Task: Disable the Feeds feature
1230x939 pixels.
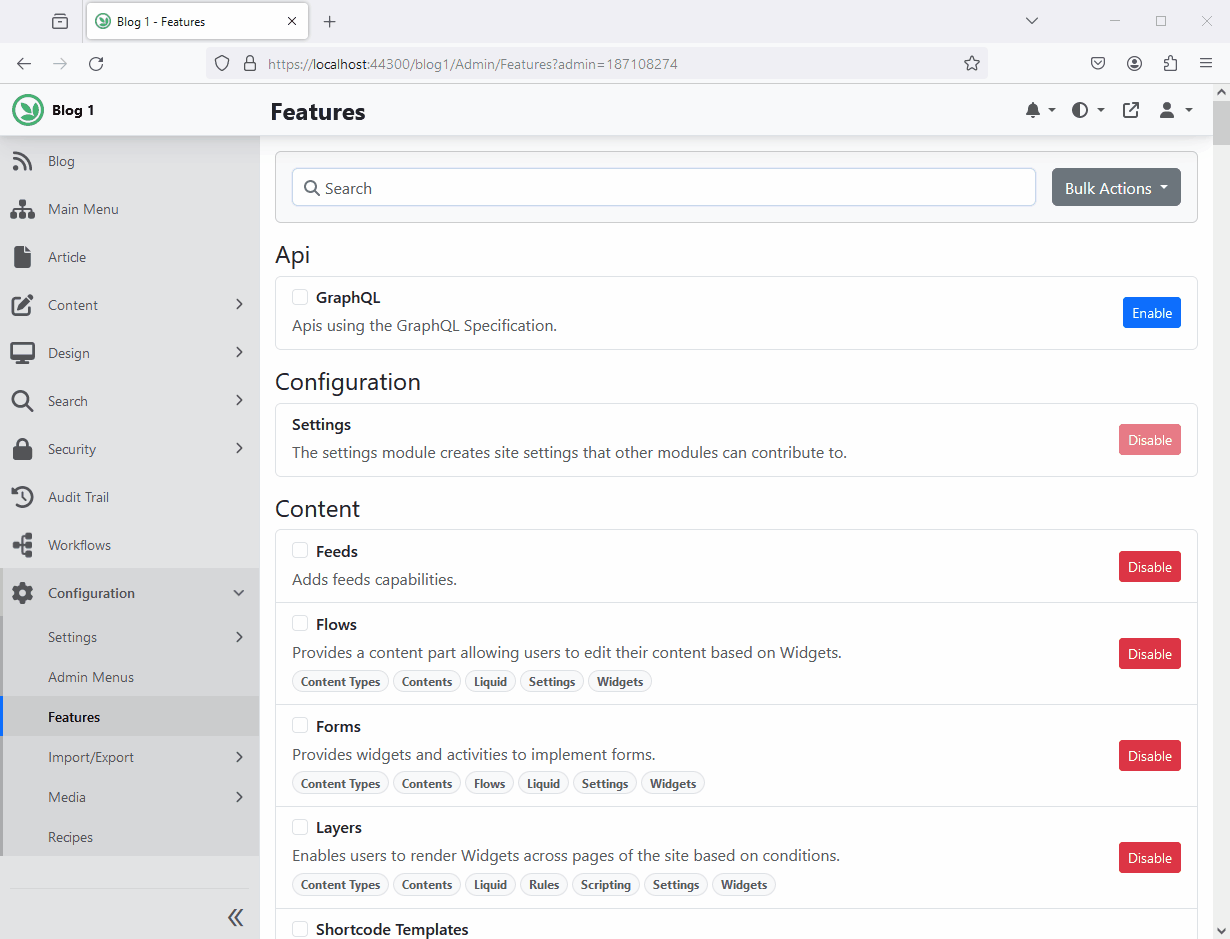Action: 1150,567
